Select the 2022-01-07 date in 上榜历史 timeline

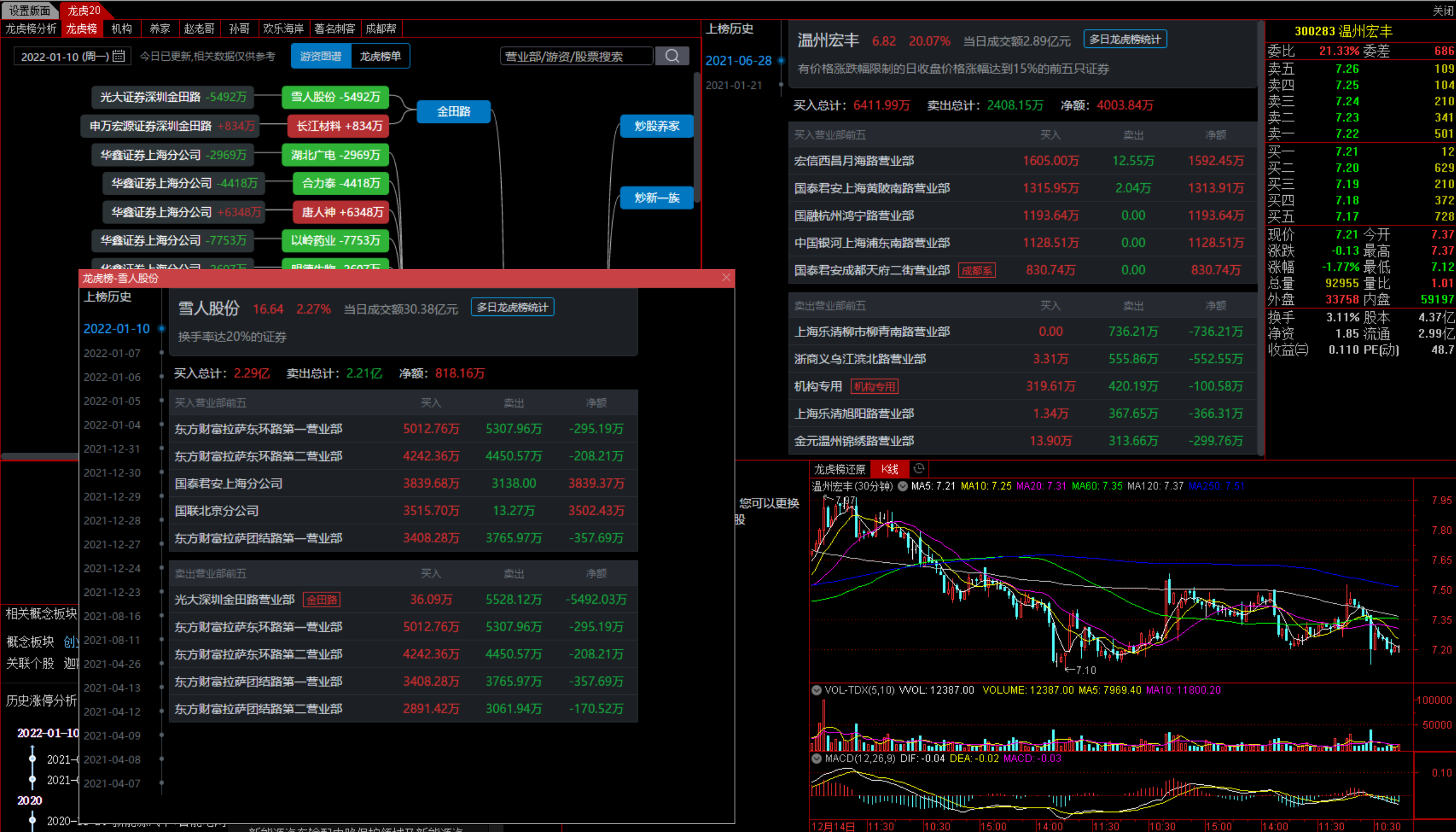click(112, 353)
